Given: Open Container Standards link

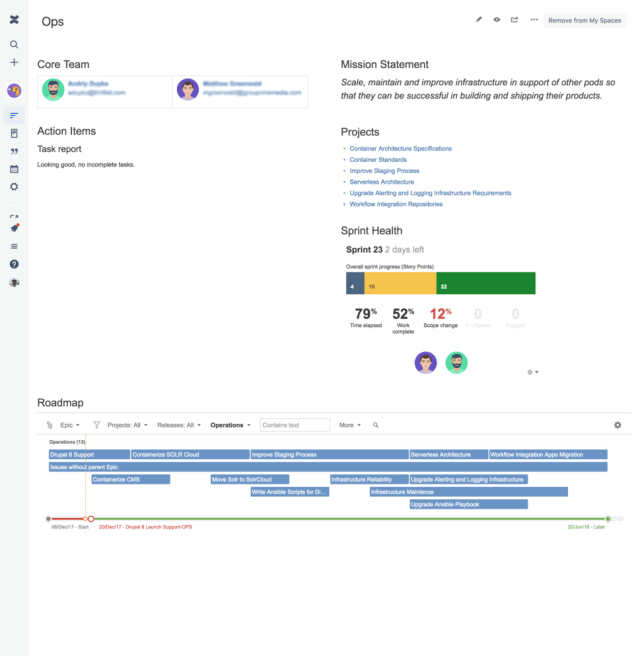Looking at the screenshot, I should (378, 160).
